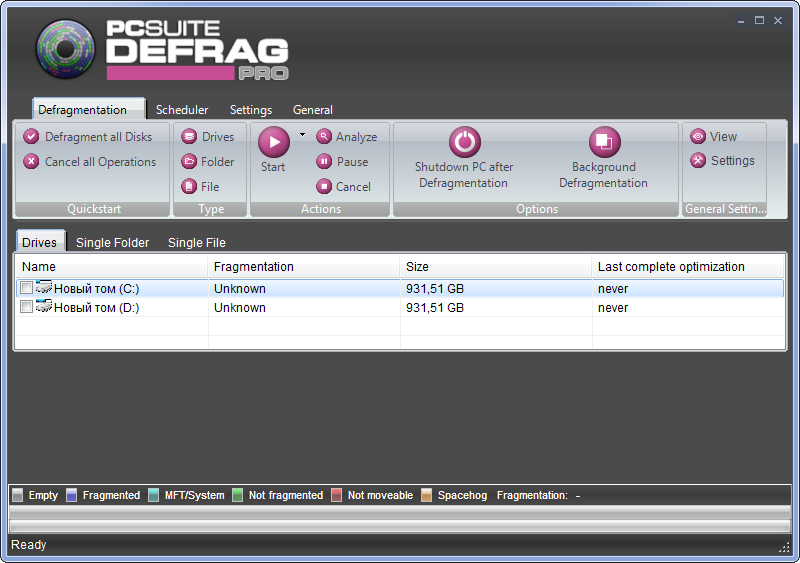The width and height of the screenshot is (800, 563).
Task: Open the Start button dropdown arrow
Action: 303,135
